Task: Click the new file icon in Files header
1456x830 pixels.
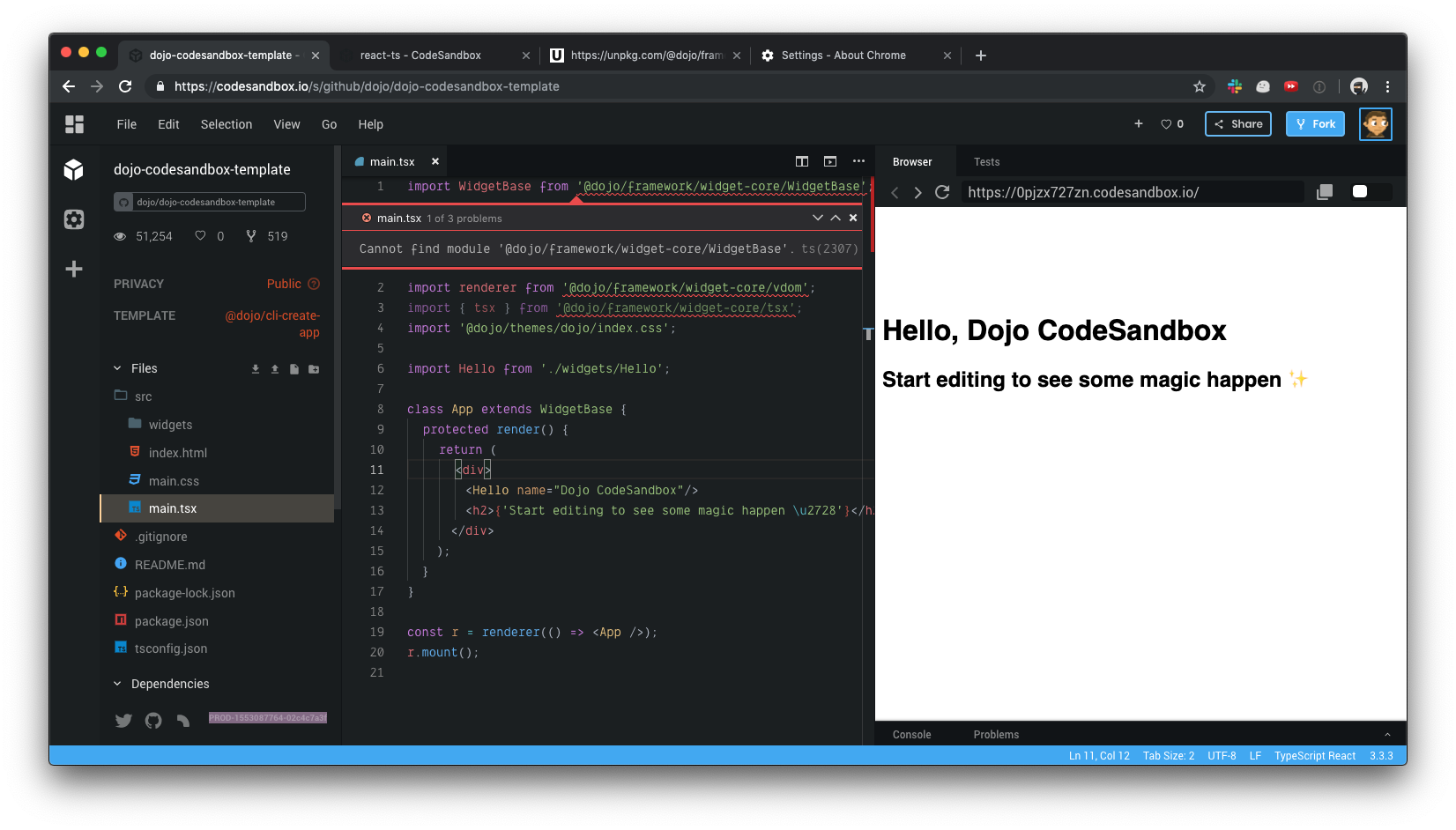Action: pos(294,369)
